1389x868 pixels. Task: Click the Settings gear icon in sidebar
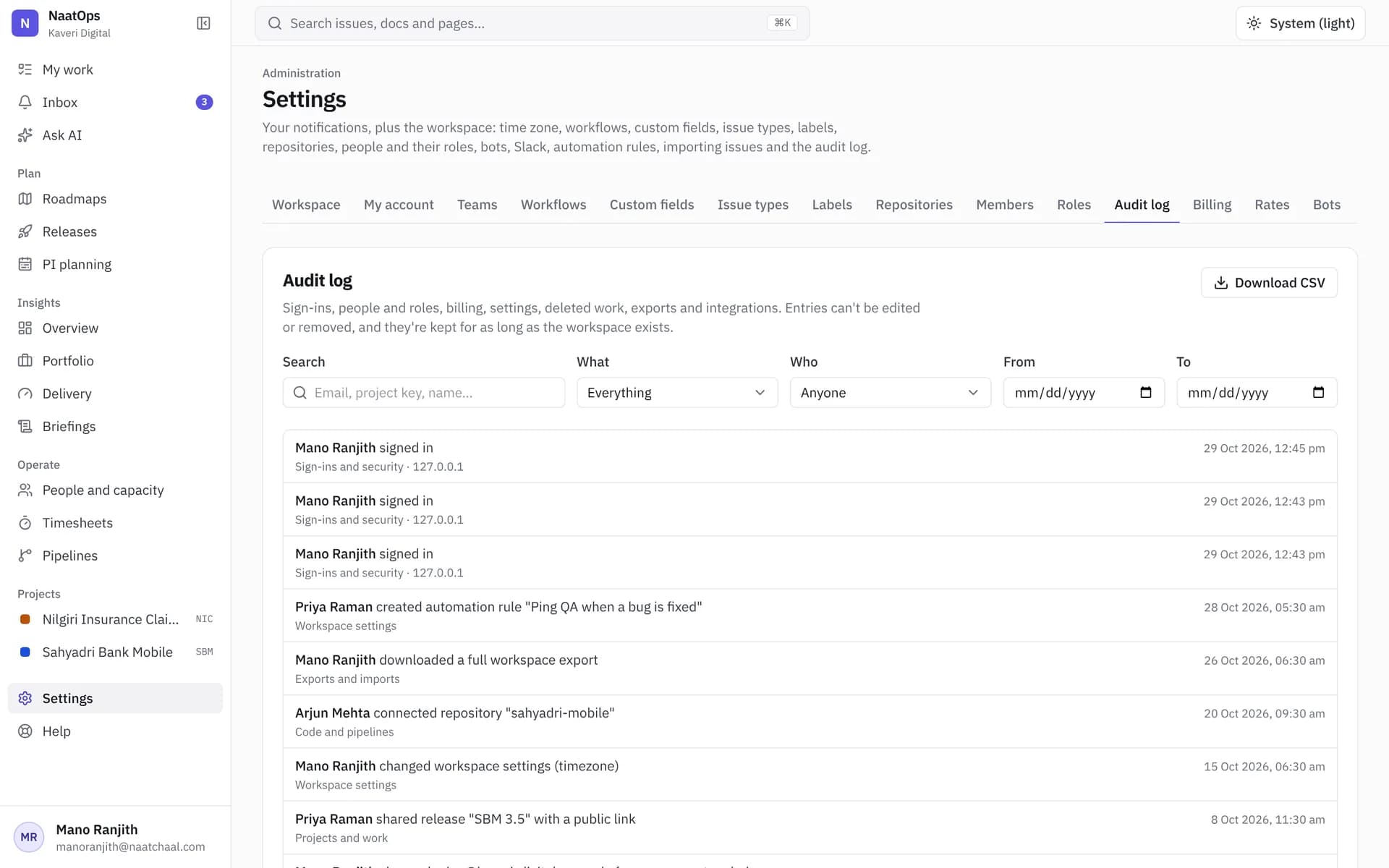coord(25,698)
